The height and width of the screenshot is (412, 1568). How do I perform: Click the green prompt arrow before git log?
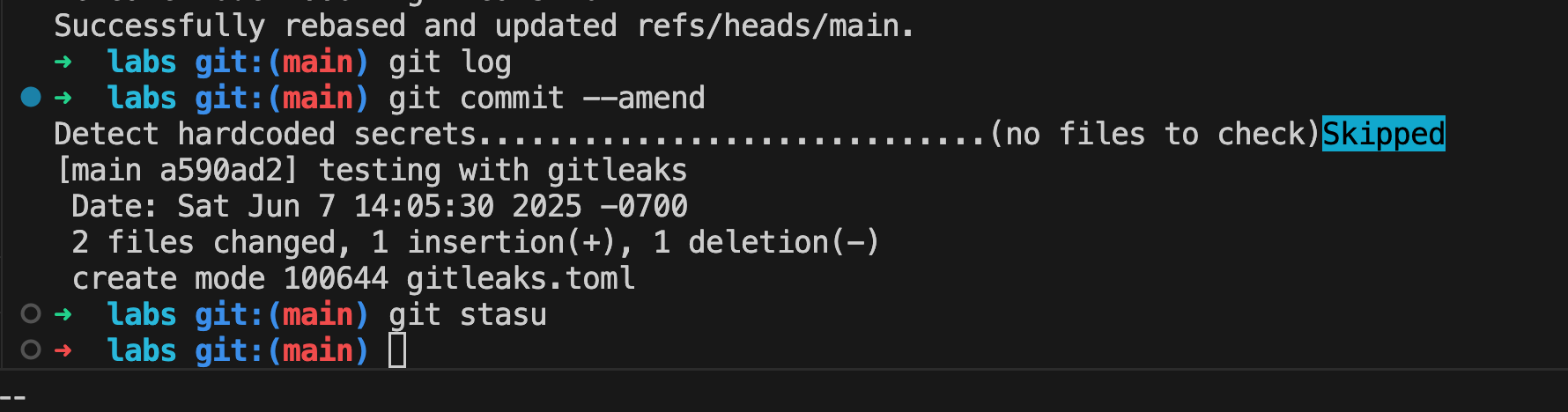(x=63, y=62)
